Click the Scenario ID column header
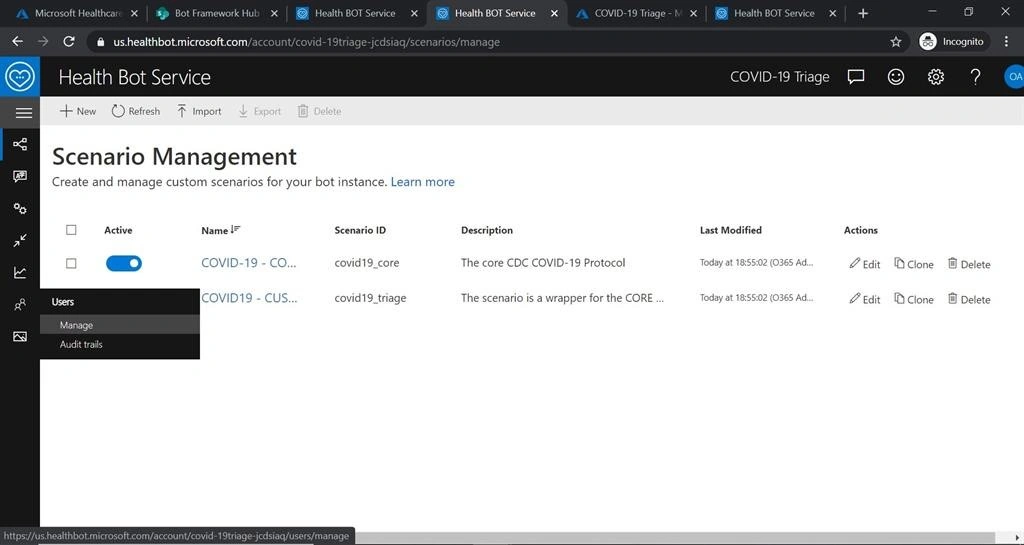The image size is (1024, 545). (360, 230)
